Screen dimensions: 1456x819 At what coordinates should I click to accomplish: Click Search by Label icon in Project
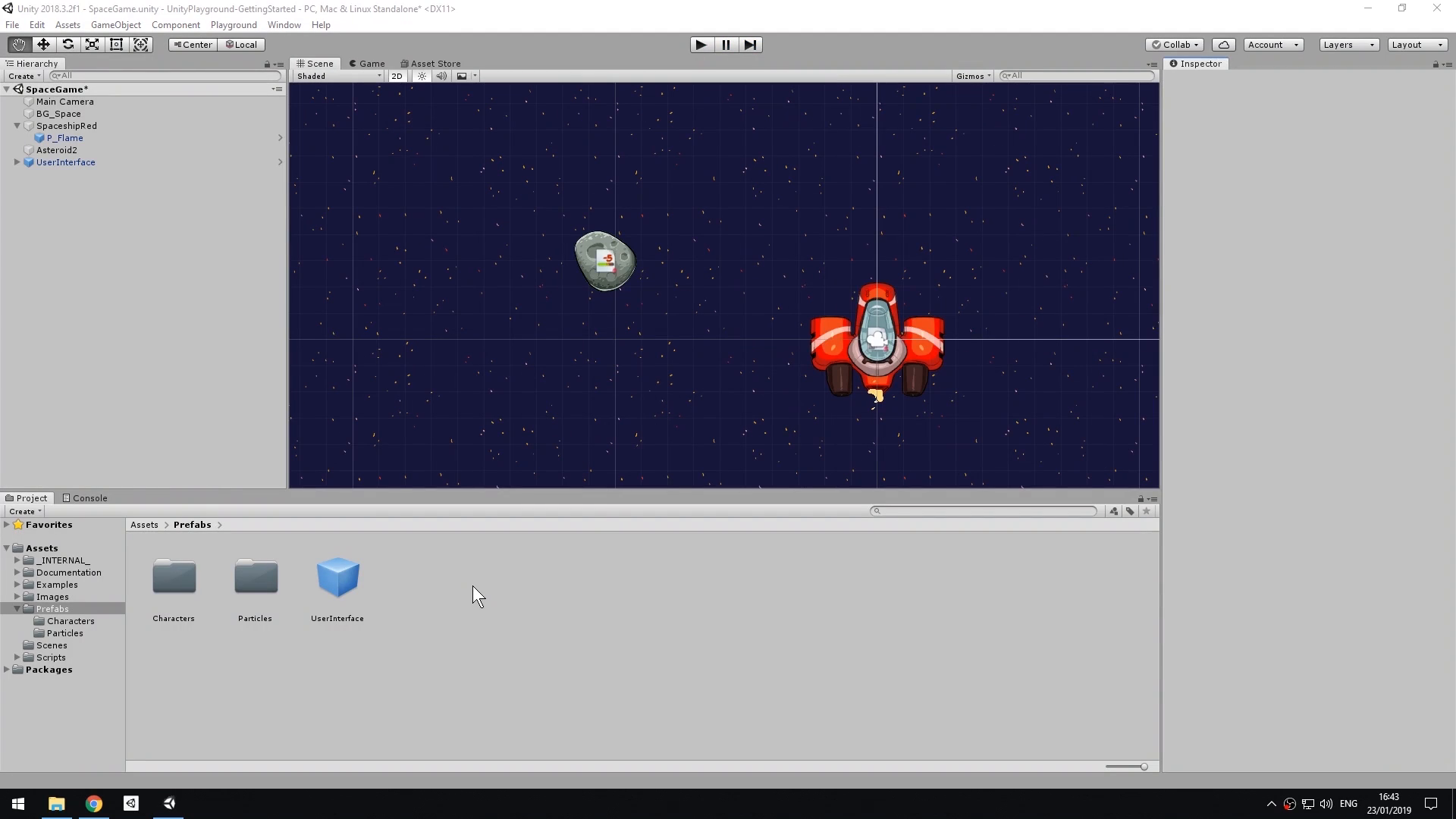click(x=1130, y=511)
